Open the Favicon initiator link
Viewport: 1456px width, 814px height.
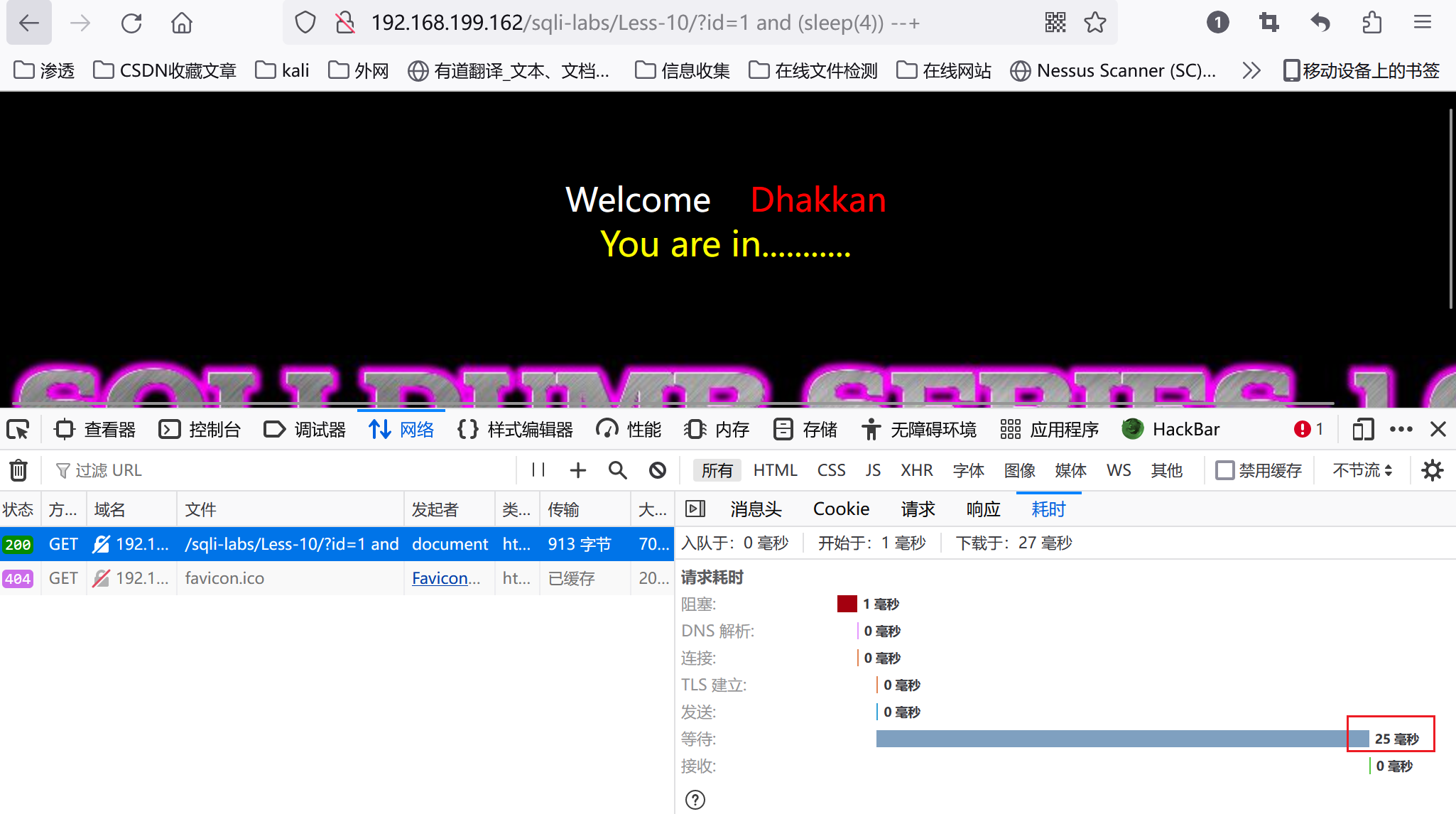click(x=446, y=578)
